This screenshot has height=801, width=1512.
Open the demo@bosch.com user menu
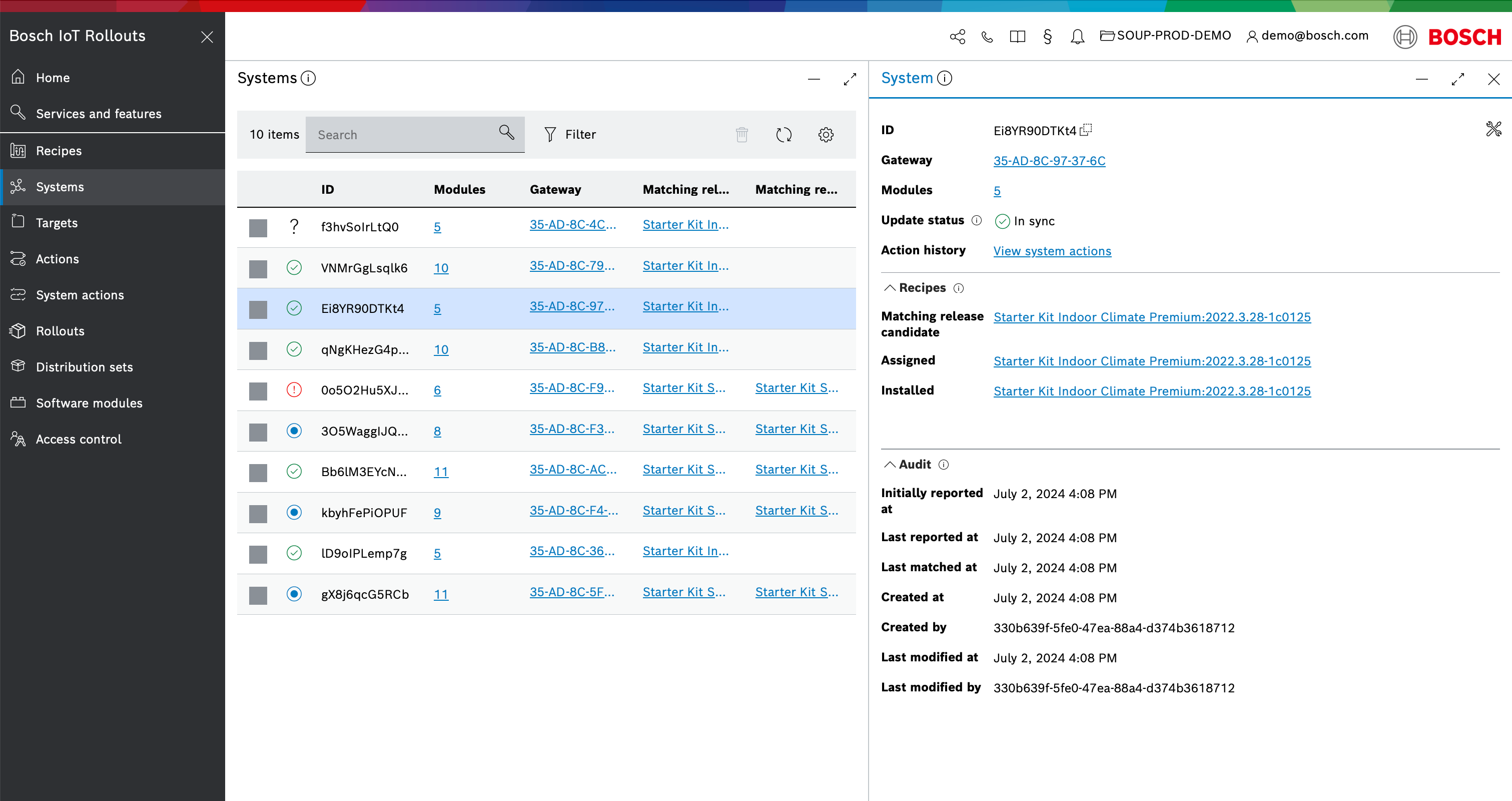1307,36
